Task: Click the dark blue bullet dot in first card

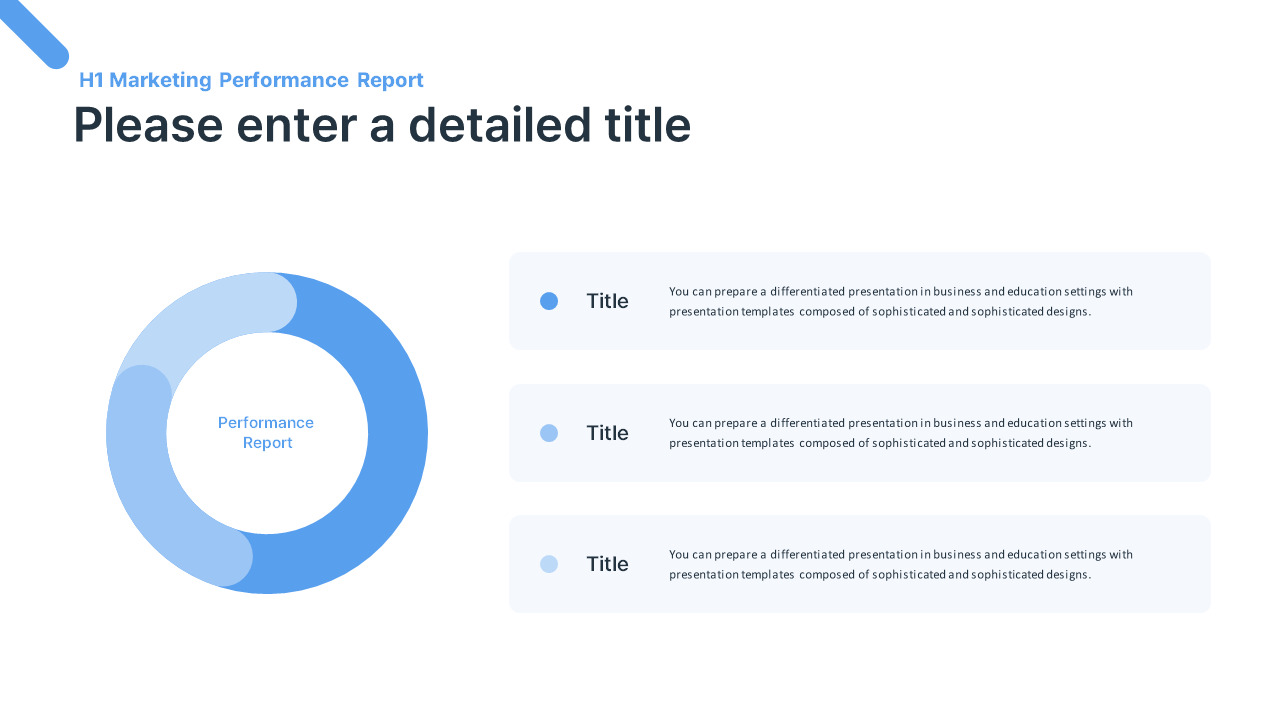Action: (549, 301)
